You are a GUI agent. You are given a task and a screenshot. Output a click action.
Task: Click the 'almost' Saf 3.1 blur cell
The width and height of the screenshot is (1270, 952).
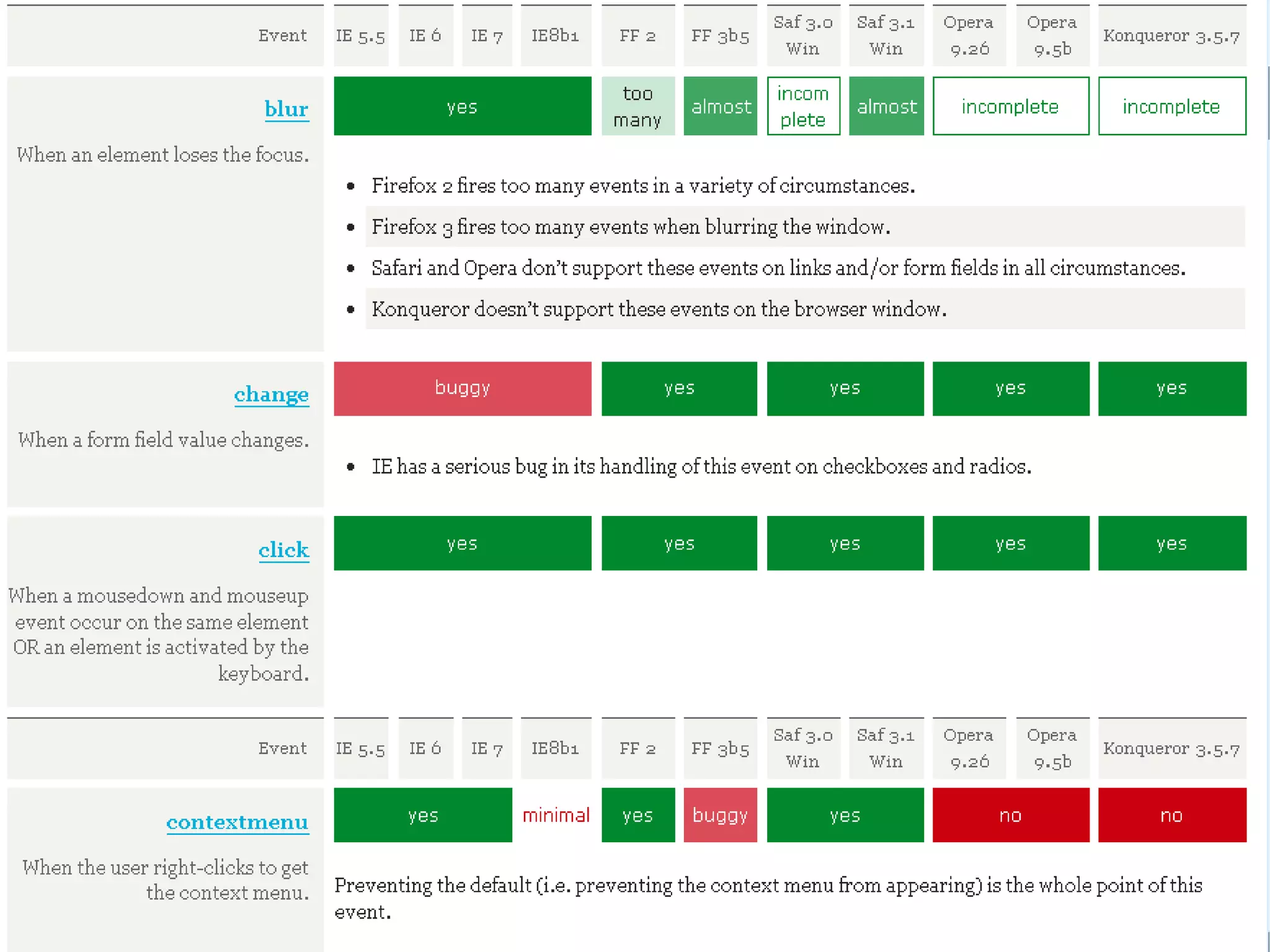point(886,107)
